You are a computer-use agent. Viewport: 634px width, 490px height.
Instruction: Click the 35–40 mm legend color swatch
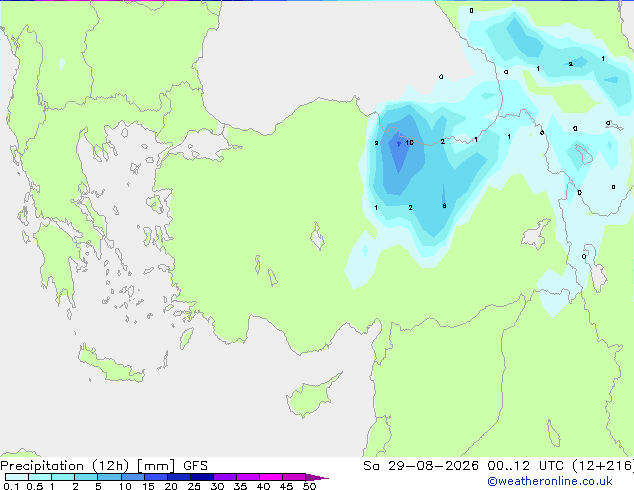248,477
